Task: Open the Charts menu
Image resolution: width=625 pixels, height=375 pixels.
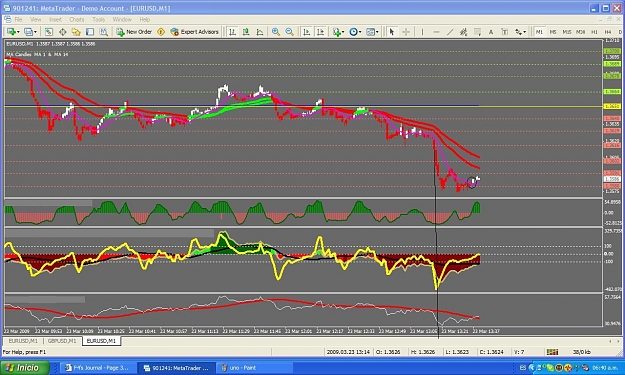Action: tap(77, 19)
